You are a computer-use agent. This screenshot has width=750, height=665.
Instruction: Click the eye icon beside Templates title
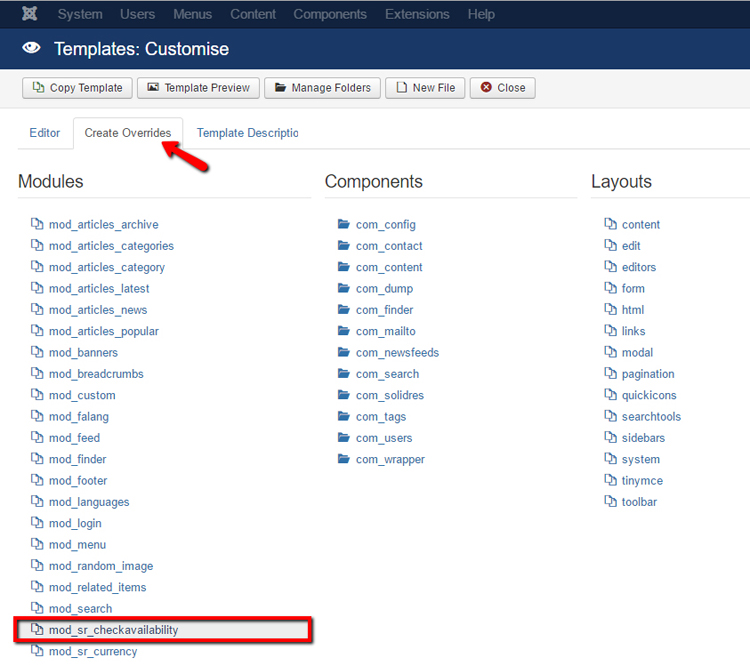coord(32,48)
